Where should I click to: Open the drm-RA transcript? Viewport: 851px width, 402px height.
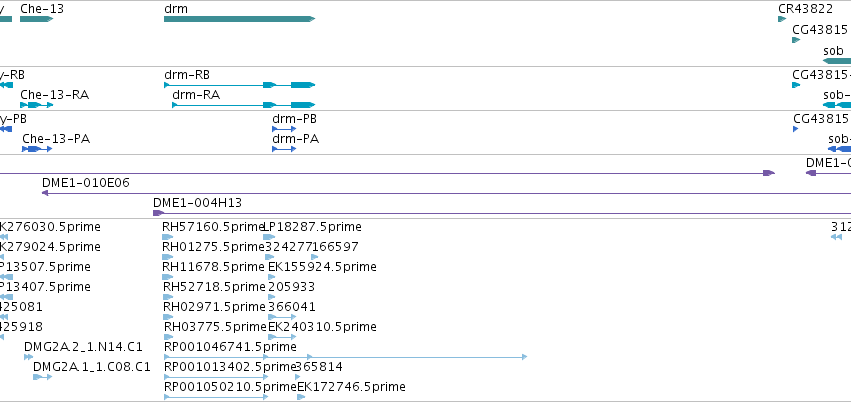pos(244,105)
